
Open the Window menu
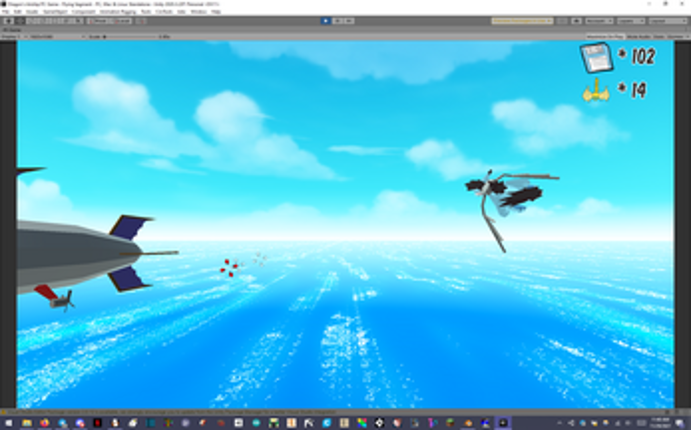pyautogui.click(x=198, y=11)
